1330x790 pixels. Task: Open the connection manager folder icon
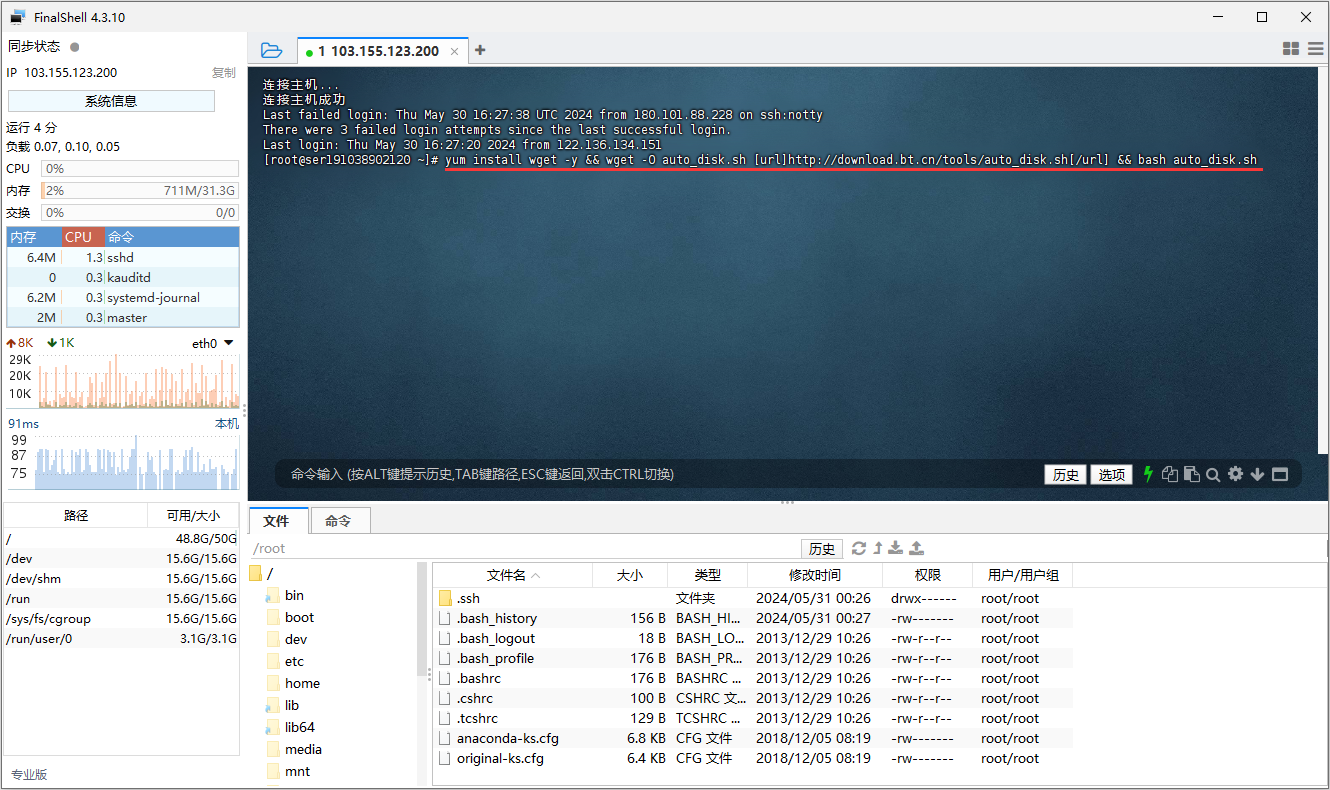point(271,50)
